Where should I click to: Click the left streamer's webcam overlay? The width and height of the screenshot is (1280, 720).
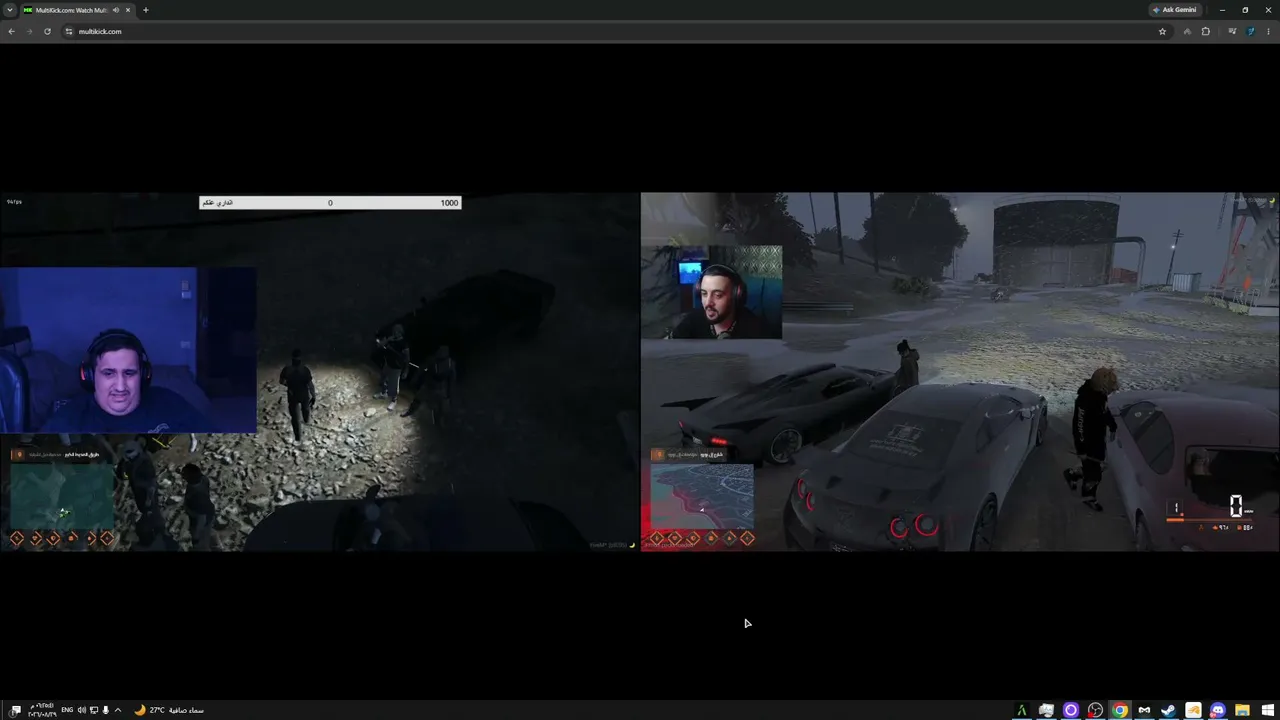point(128,350)
